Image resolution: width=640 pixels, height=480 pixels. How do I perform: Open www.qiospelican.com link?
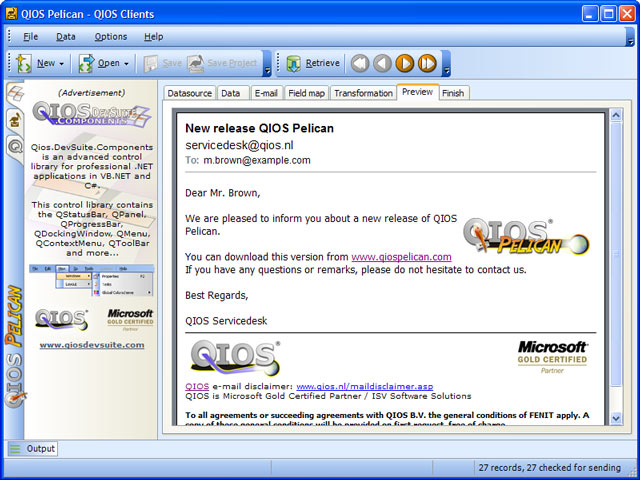coord(401,257)
